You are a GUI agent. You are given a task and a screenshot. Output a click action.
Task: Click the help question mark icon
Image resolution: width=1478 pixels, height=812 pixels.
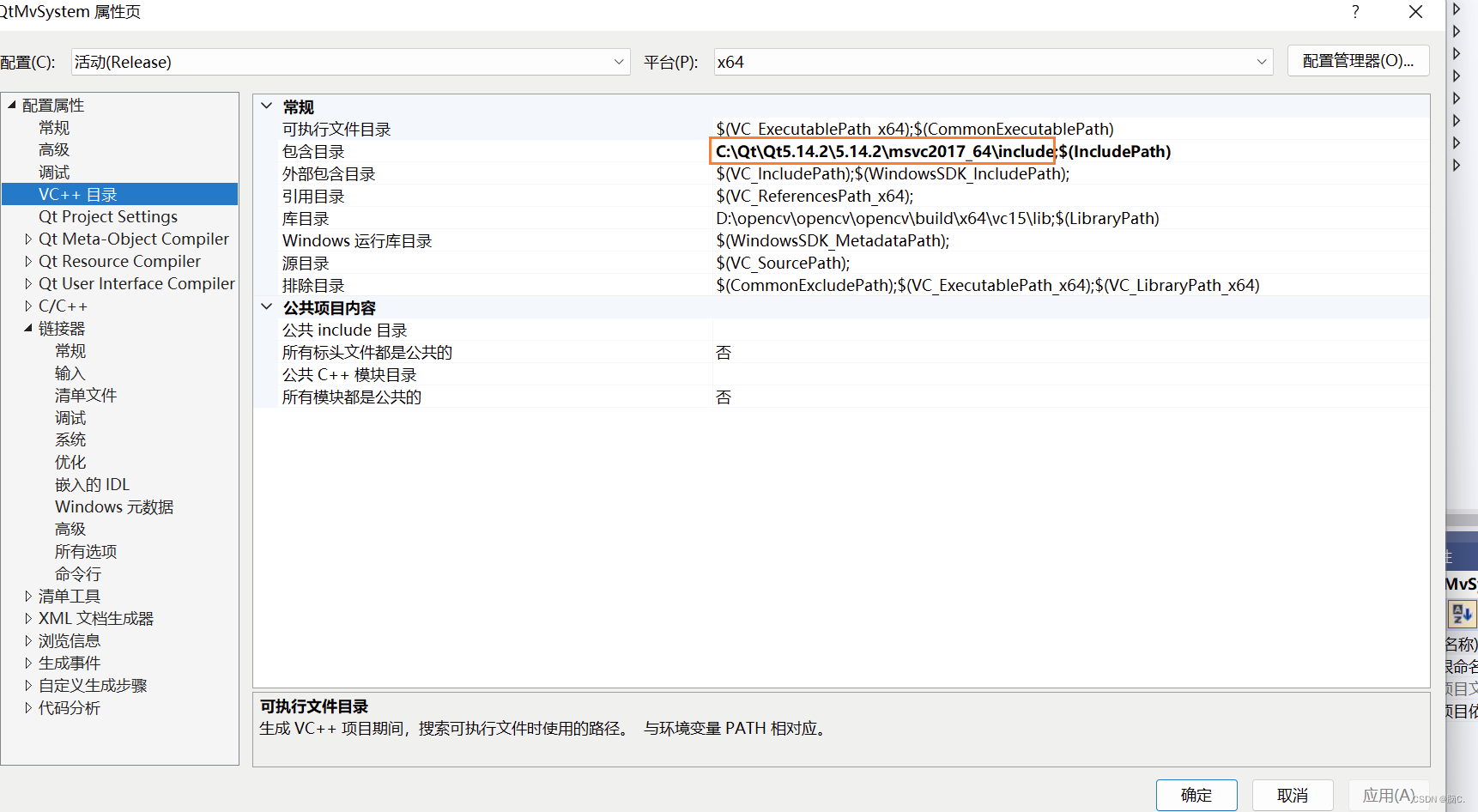1355,12
